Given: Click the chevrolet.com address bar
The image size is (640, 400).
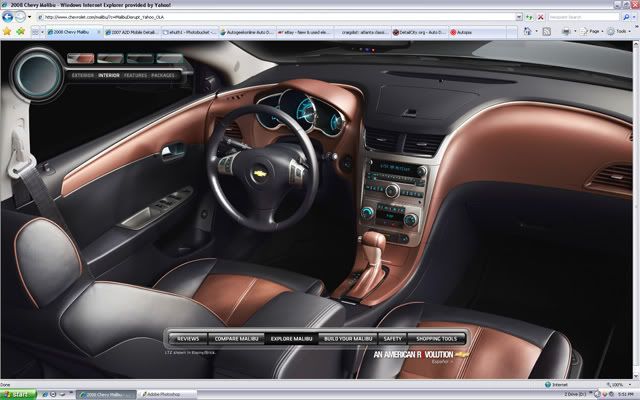Looking at the screenshot, I should click(x=276, y=17).
